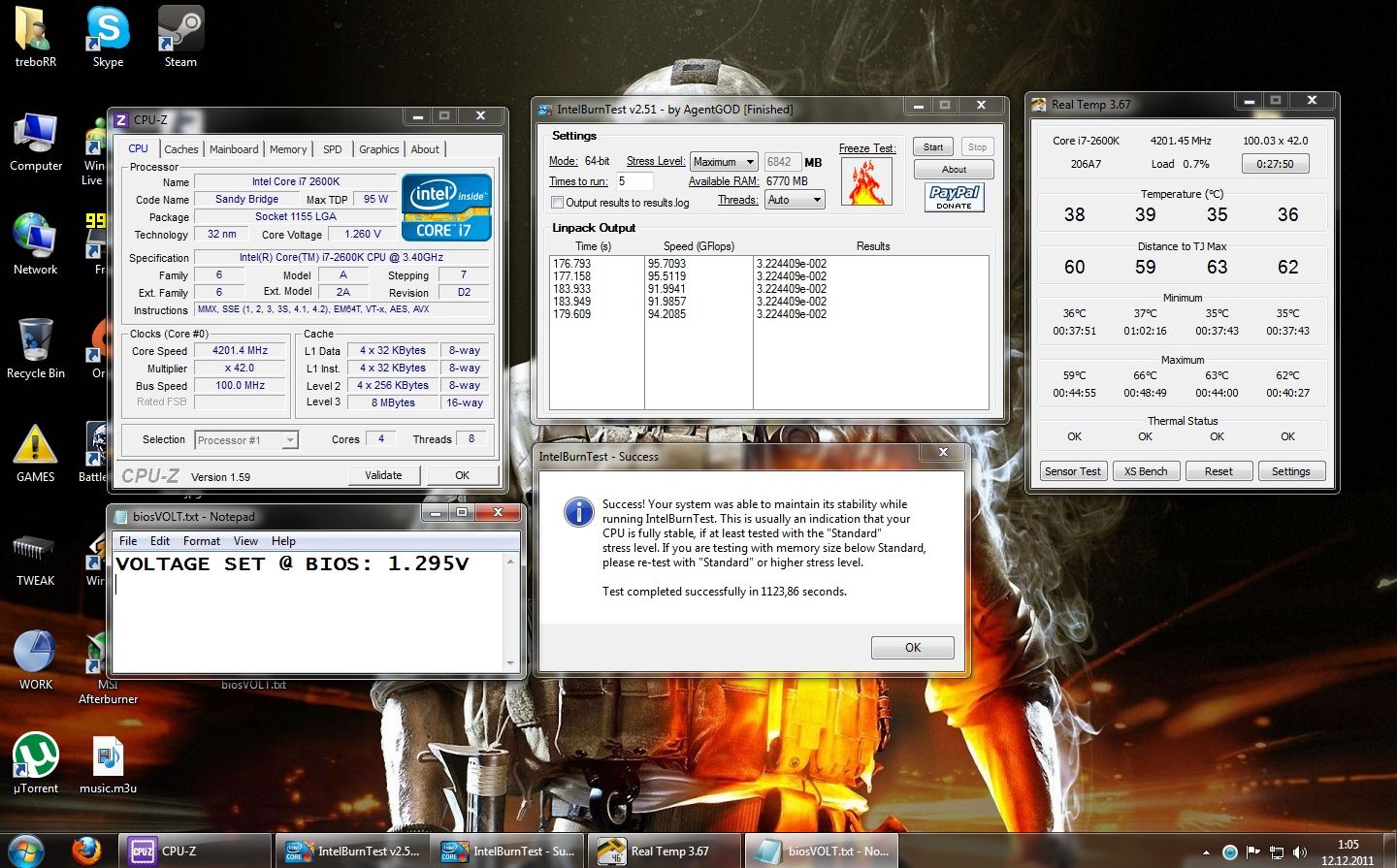This screenshot has width=1397, height=868.
Task: Open the WORK desktop icon
Action: pyautogui.click(x=35, y=660)
